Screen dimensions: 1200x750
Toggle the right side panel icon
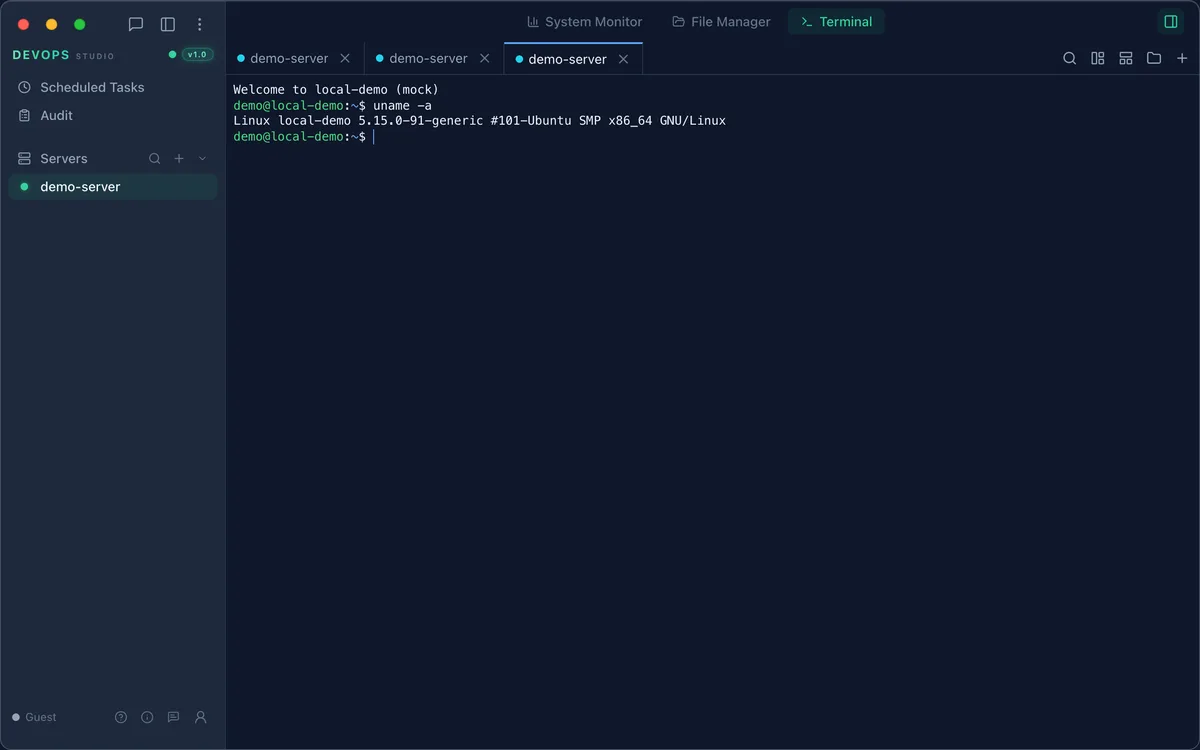1171,22
